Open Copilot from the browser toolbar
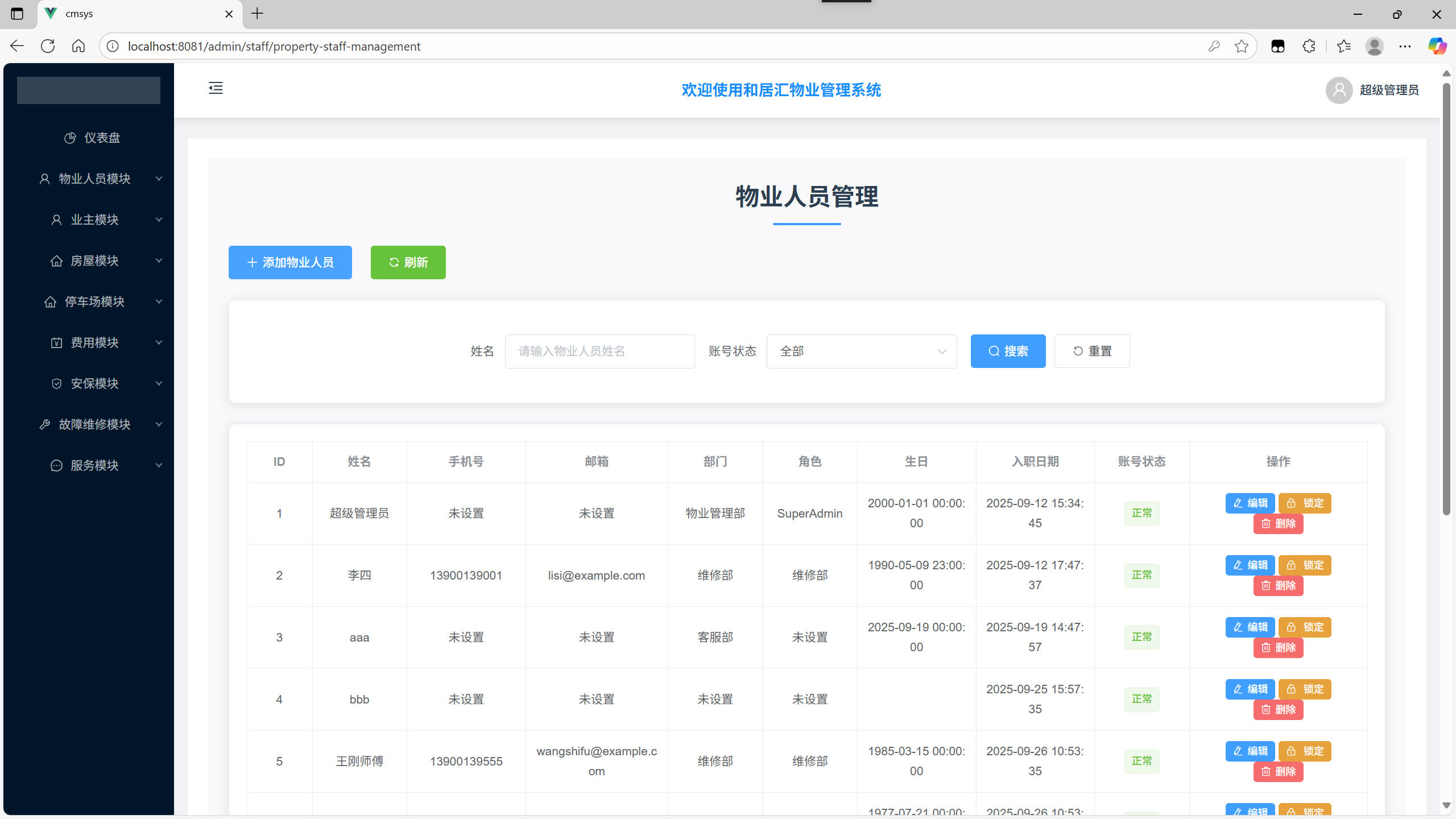This screenshot has width=1456, height=819. [1437, 46]
